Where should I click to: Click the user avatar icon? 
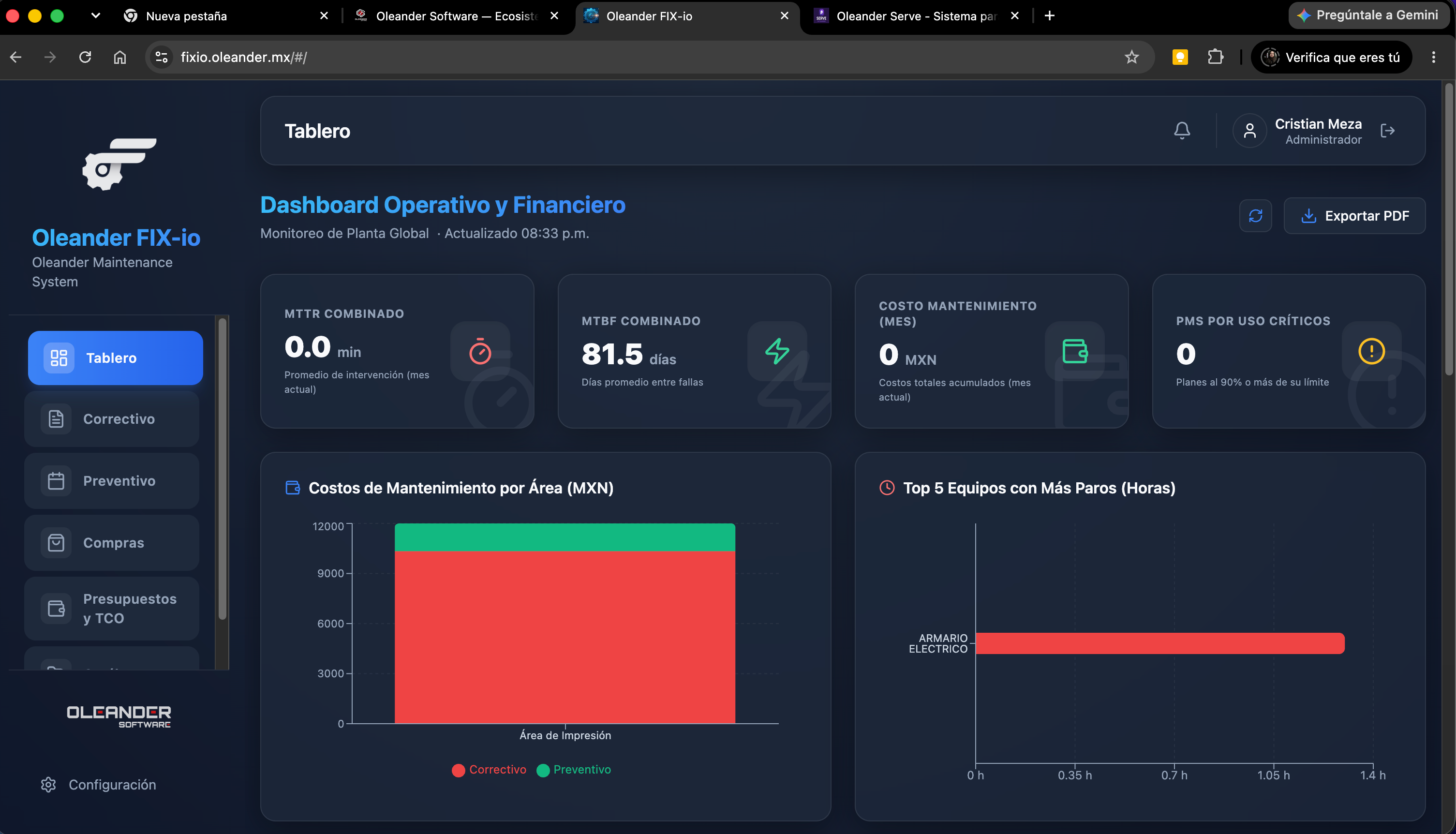click(1249, 131)
